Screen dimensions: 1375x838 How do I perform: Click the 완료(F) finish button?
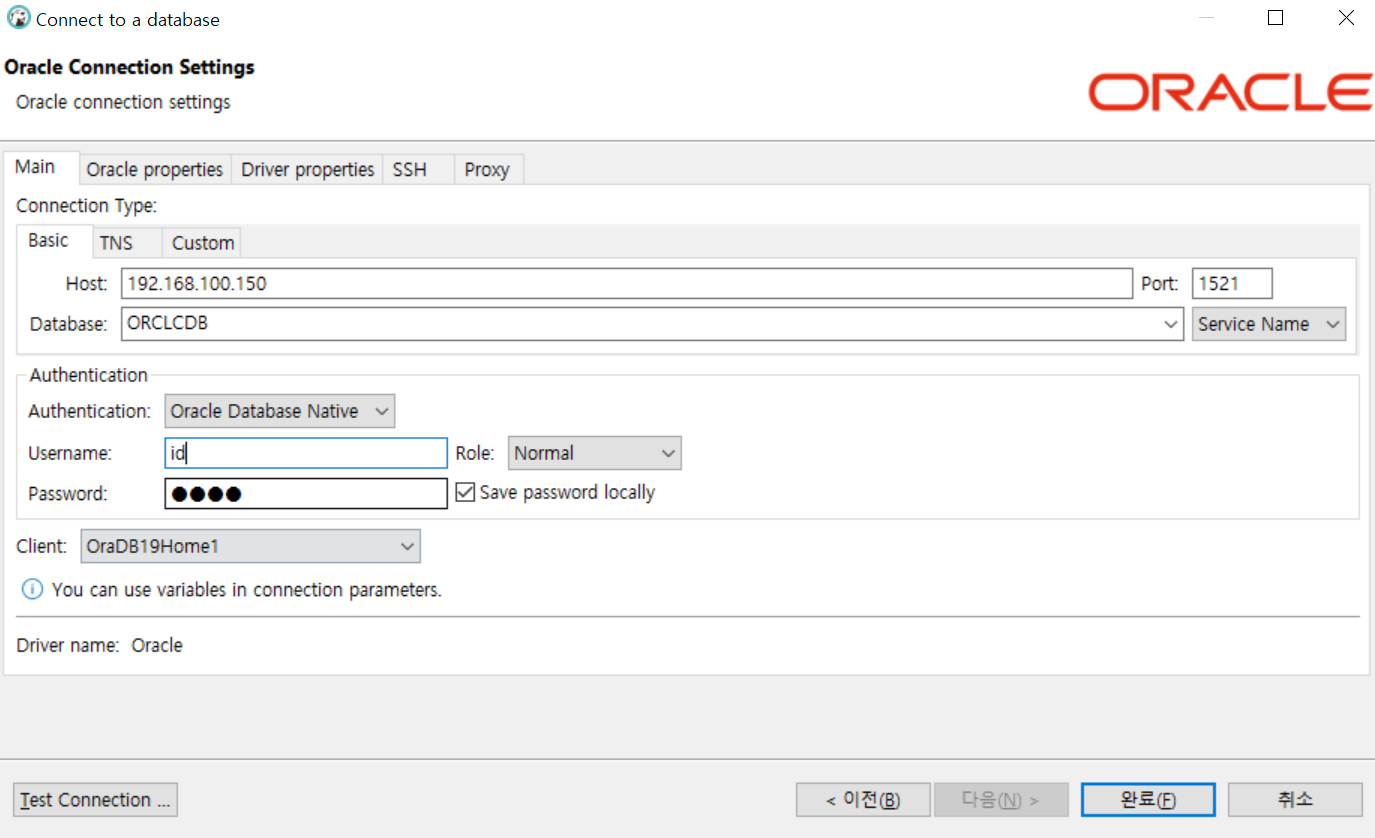click(1148, 800)
